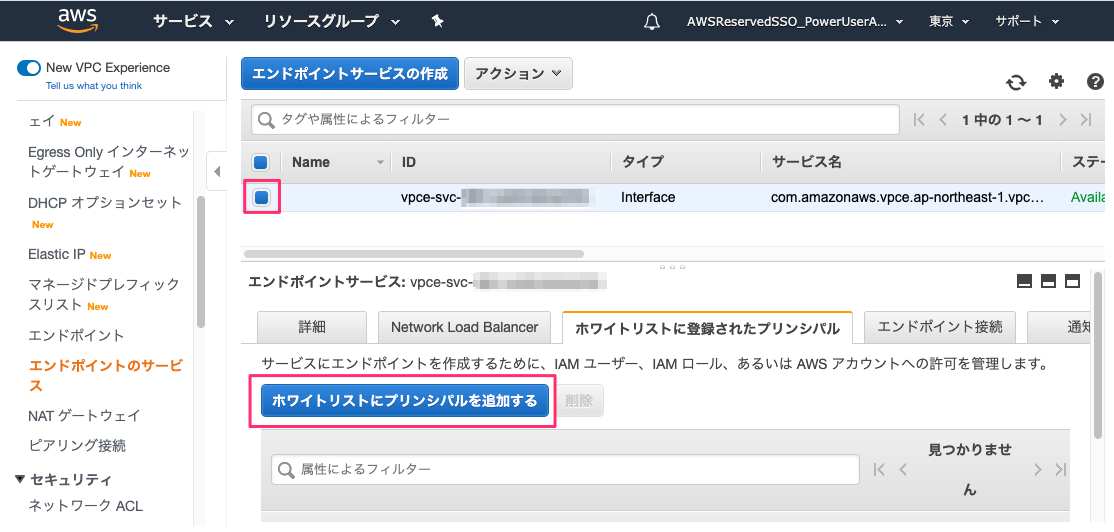Toggle the select-all checkbox in table header
This screenshot has height=532, width=1114.
coord(261,162)
